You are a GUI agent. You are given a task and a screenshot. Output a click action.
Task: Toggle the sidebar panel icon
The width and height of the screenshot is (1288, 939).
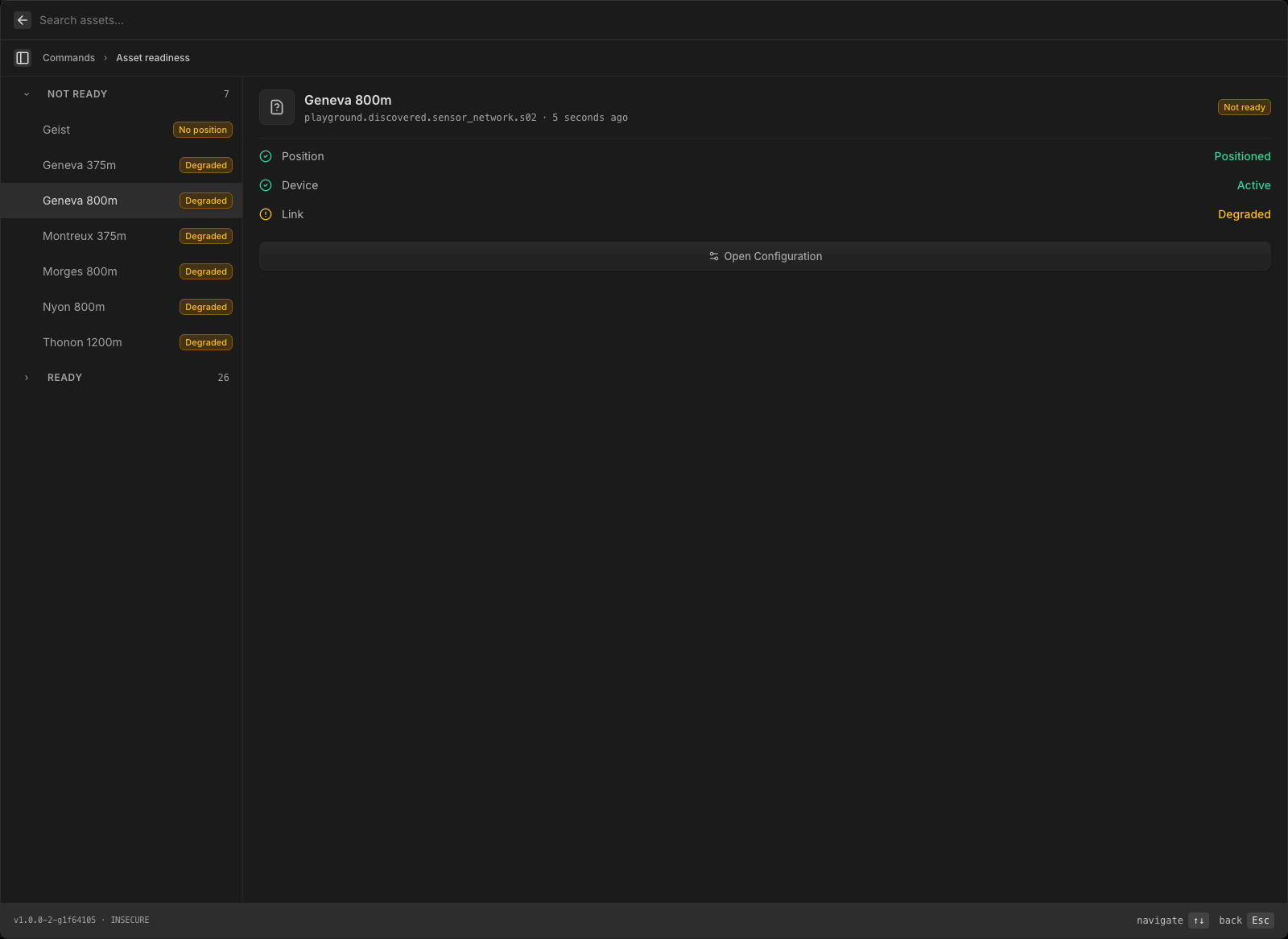click(x=23, y=58)
